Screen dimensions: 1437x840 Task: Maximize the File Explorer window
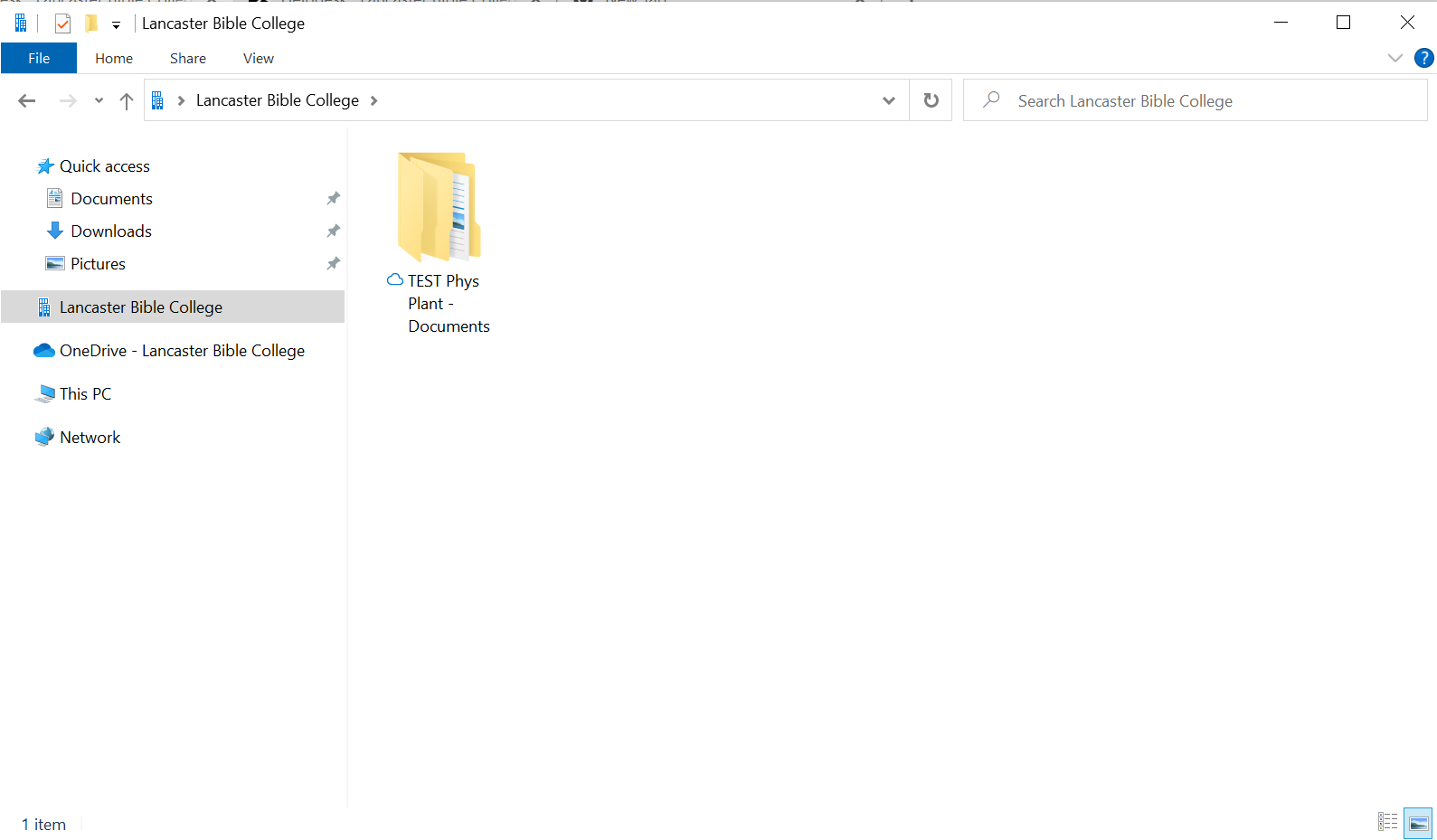pyautogui.click(x=1343, y=23)
